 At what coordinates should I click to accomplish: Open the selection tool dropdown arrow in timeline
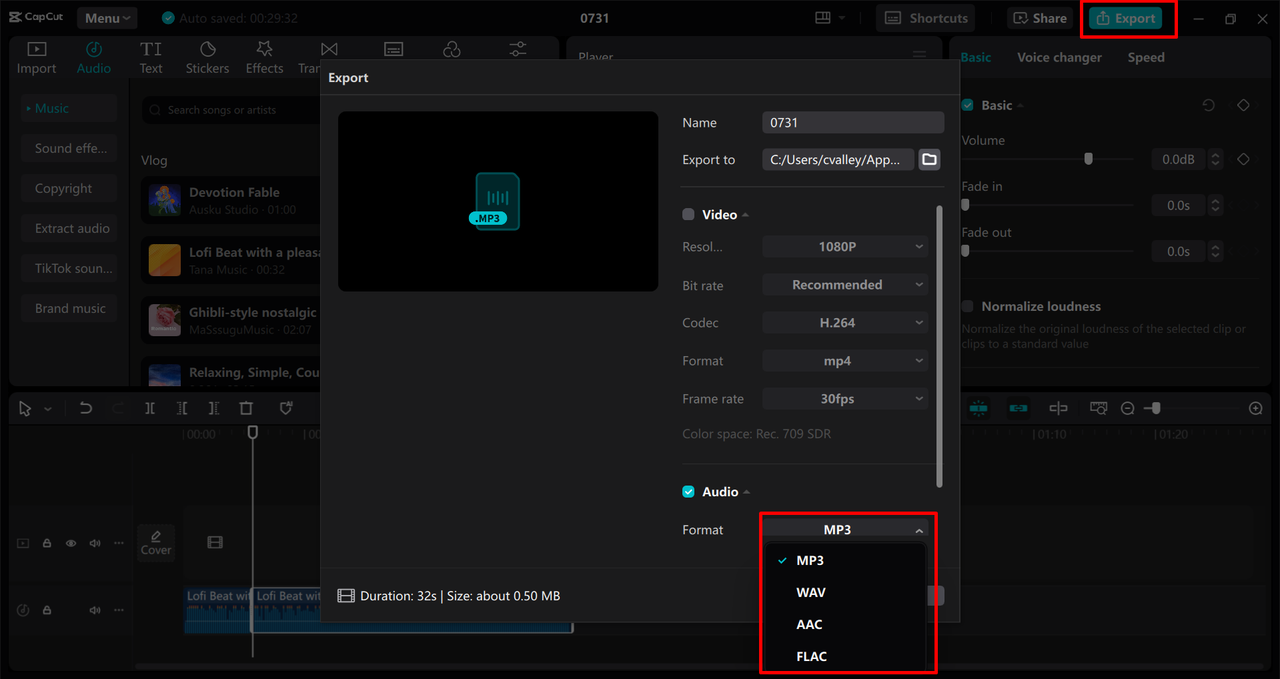point(47,409)
